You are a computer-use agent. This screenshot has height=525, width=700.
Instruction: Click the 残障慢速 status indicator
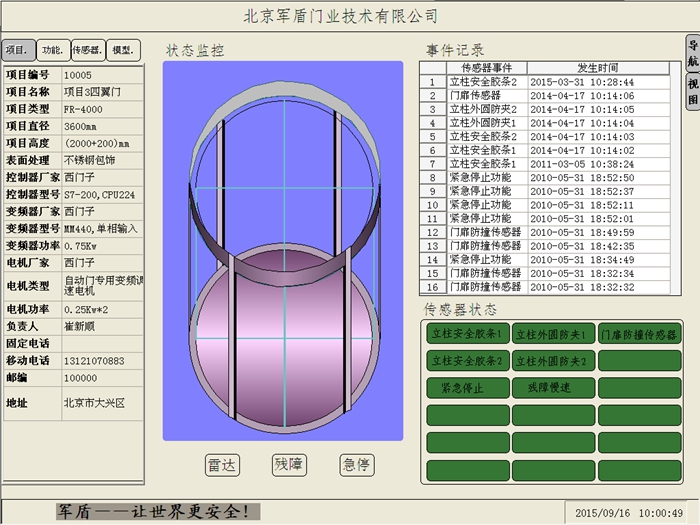coord(553,387)
